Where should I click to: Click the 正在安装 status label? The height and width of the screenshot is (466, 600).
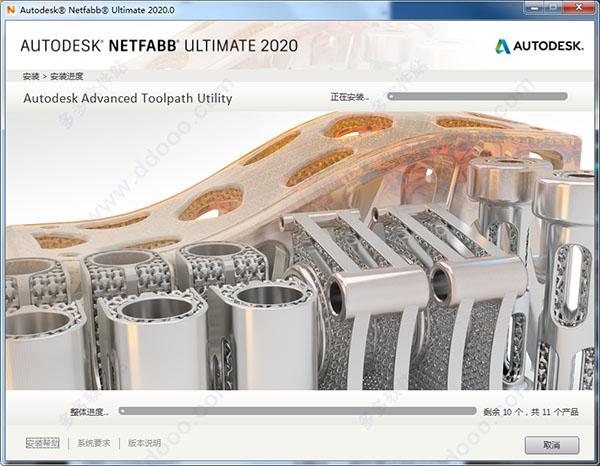[x=350, y=97]
